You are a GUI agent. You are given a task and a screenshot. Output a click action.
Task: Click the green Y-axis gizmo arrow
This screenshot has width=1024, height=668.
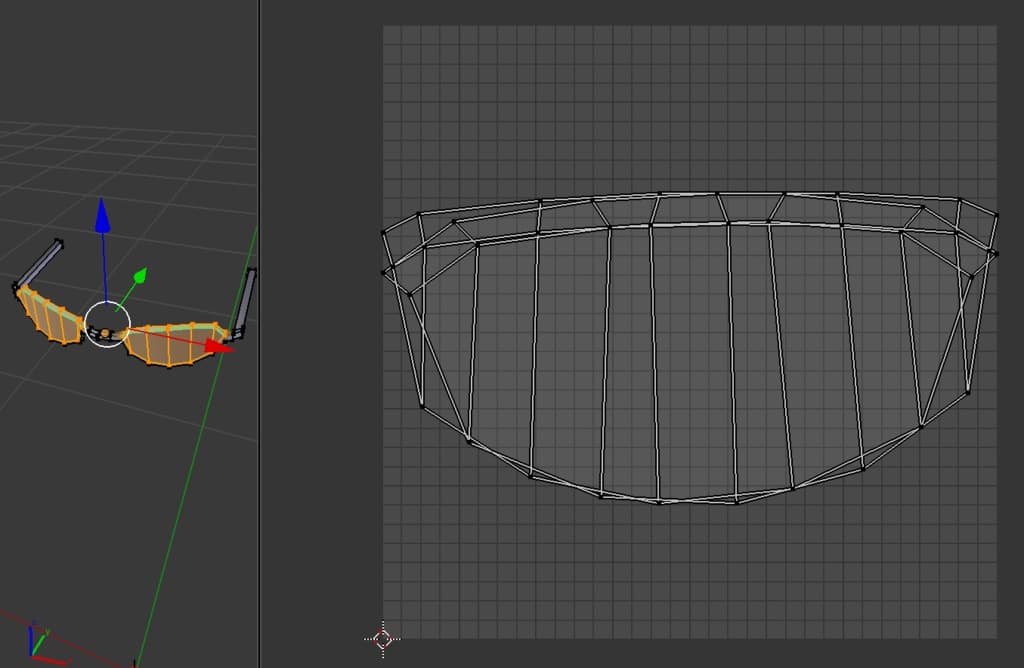(x=140, y=275)
